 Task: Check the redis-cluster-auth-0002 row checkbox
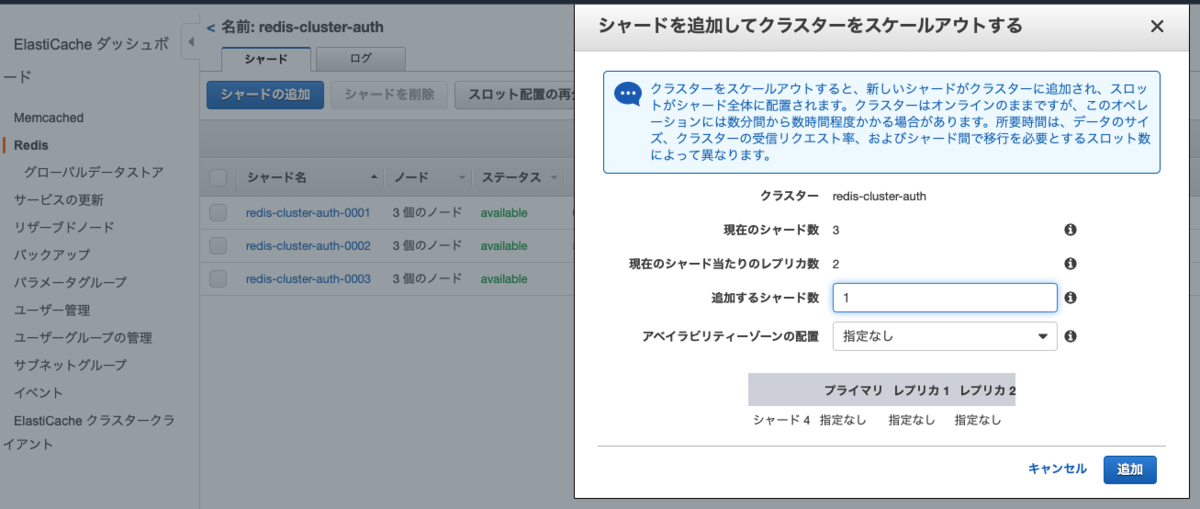218,245
